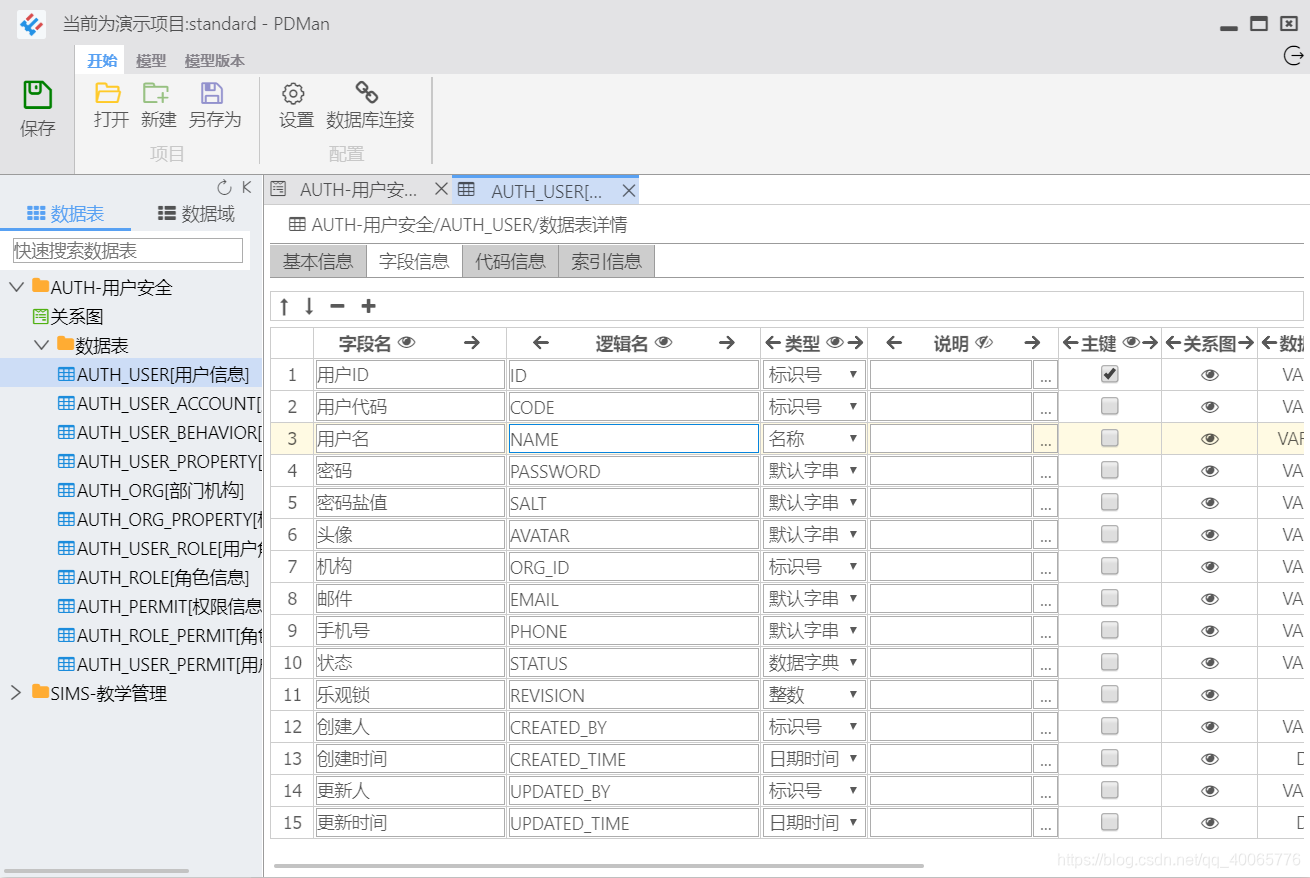
Task: Toggle 关系图 eye for 用户ID row
Action: 1210,375
